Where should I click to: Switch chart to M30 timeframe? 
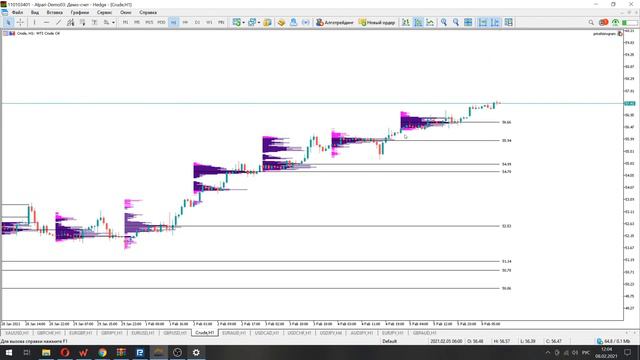161,22
